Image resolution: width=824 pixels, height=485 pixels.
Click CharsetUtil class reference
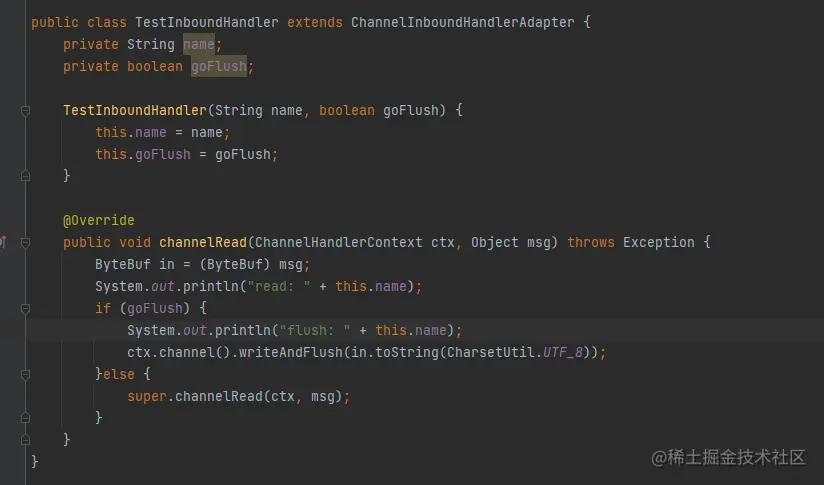point(490,353)
